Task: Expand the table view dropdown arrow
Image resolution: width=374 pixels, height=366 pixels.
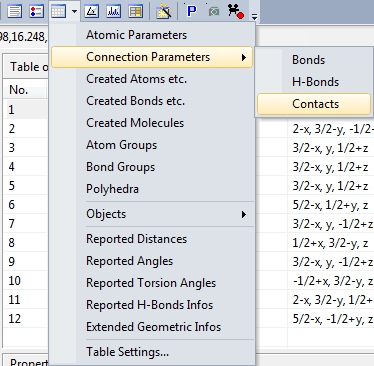Action: click(x=74, y=11)
